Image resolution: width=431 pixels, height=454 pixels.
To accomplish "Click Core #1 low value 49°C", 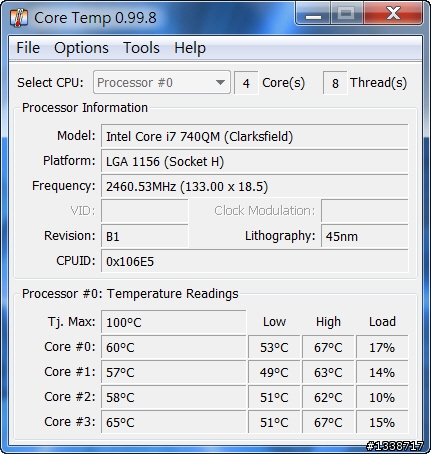I will click(x=274, y=372).
